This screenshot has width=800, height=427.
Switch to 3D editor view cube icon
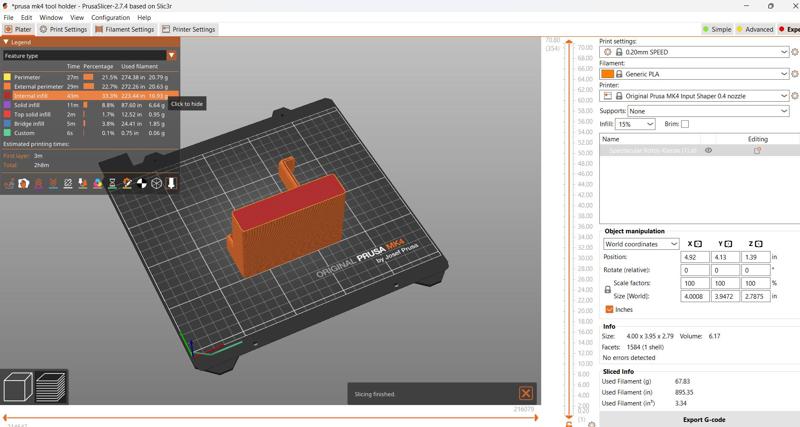point(18,386)
